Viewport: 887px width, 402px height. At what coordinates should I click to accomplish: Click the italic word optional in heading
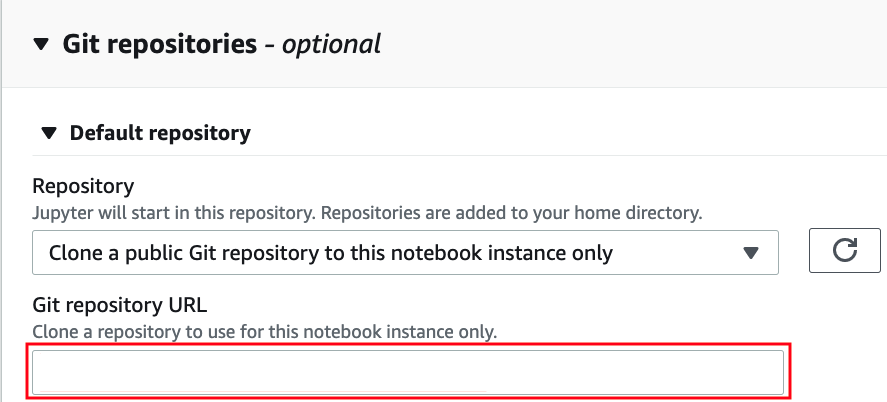333,44
